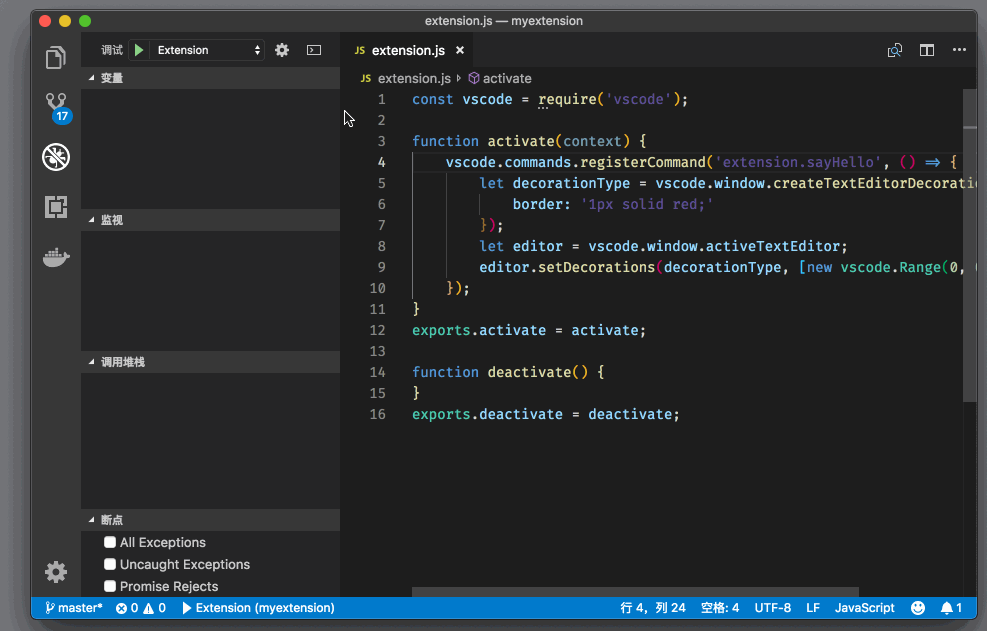Open the Extensions view icon
This screenshot has height=631, width=987.
click(56, 207)
